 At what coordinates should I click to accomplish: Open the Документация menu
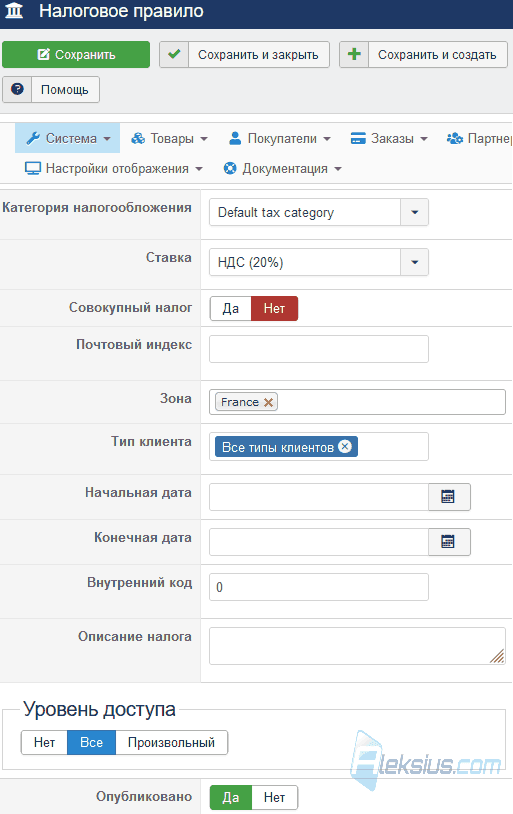282,168
